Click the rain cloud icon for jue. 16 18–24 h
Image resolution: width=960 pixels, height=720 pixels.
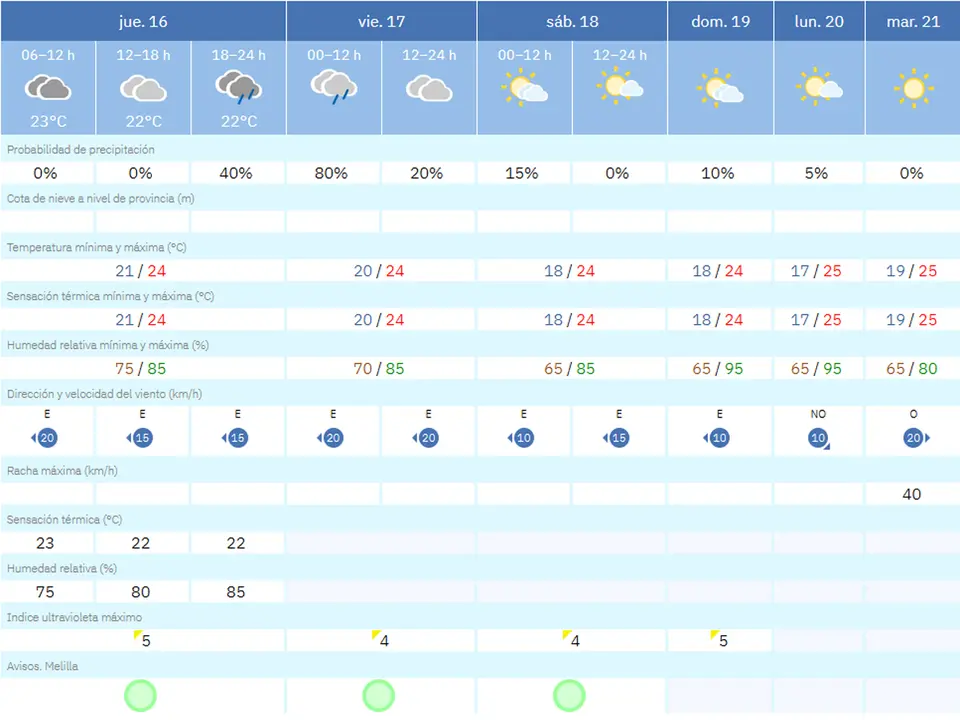[x=239, y=87]
